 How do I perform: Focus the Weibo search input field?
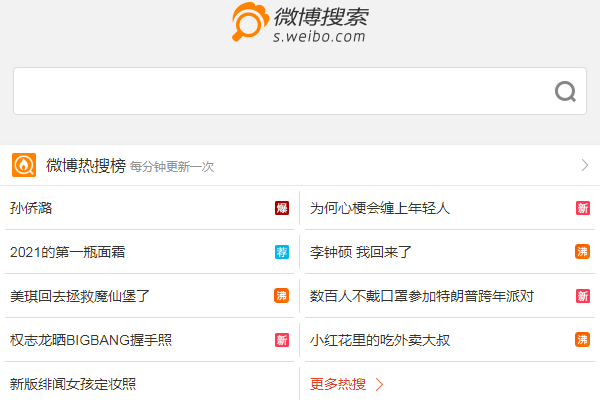pos(300,91)
